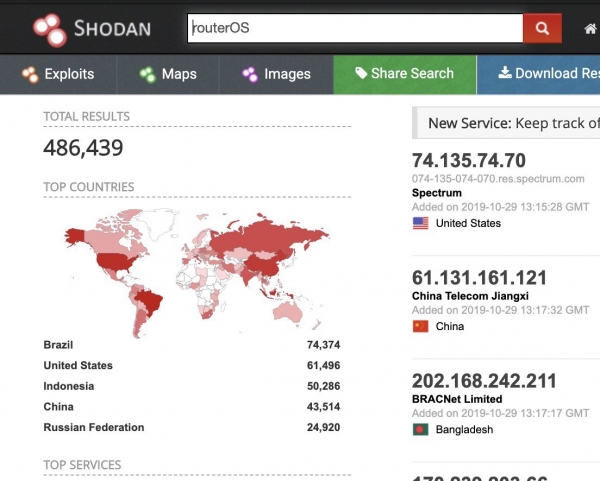Open result IP 61.131.161.121
This screenshot has width=600, height=481.
(x=479, y=277)
